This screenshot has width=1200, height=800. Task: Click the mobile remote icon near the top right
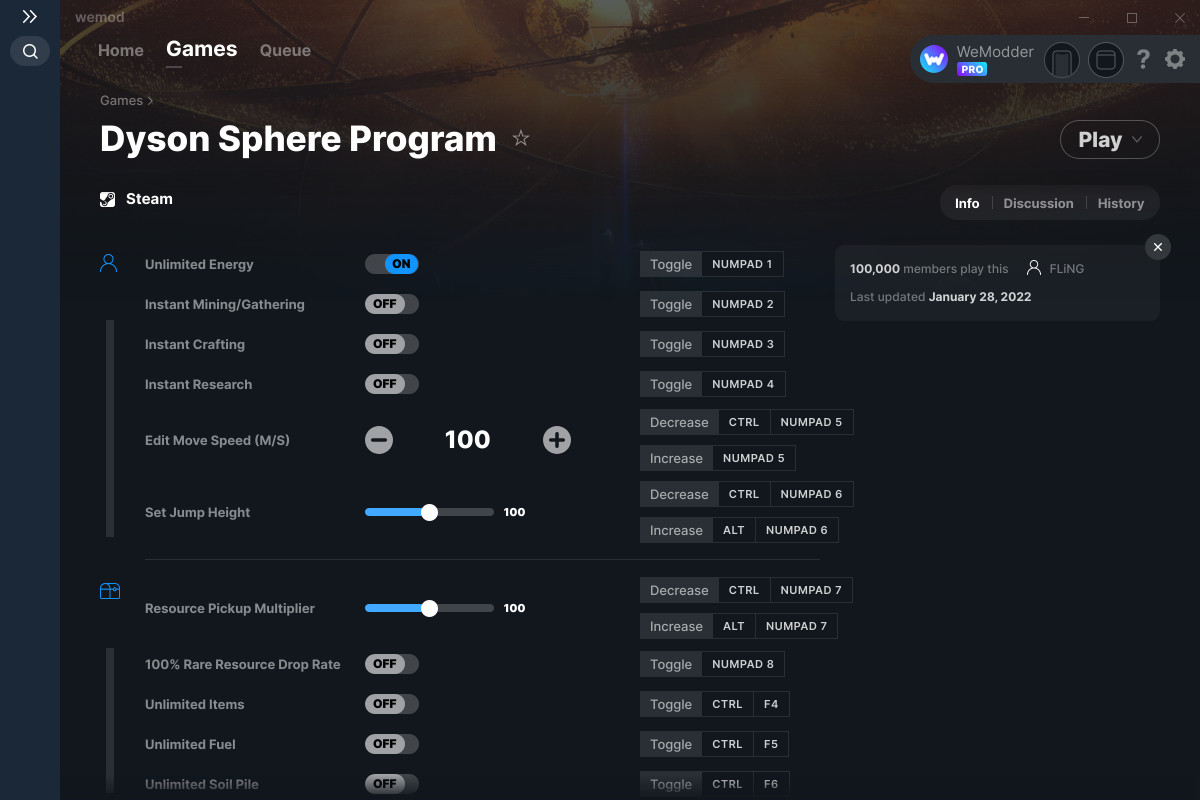[x=1061, y=60]
